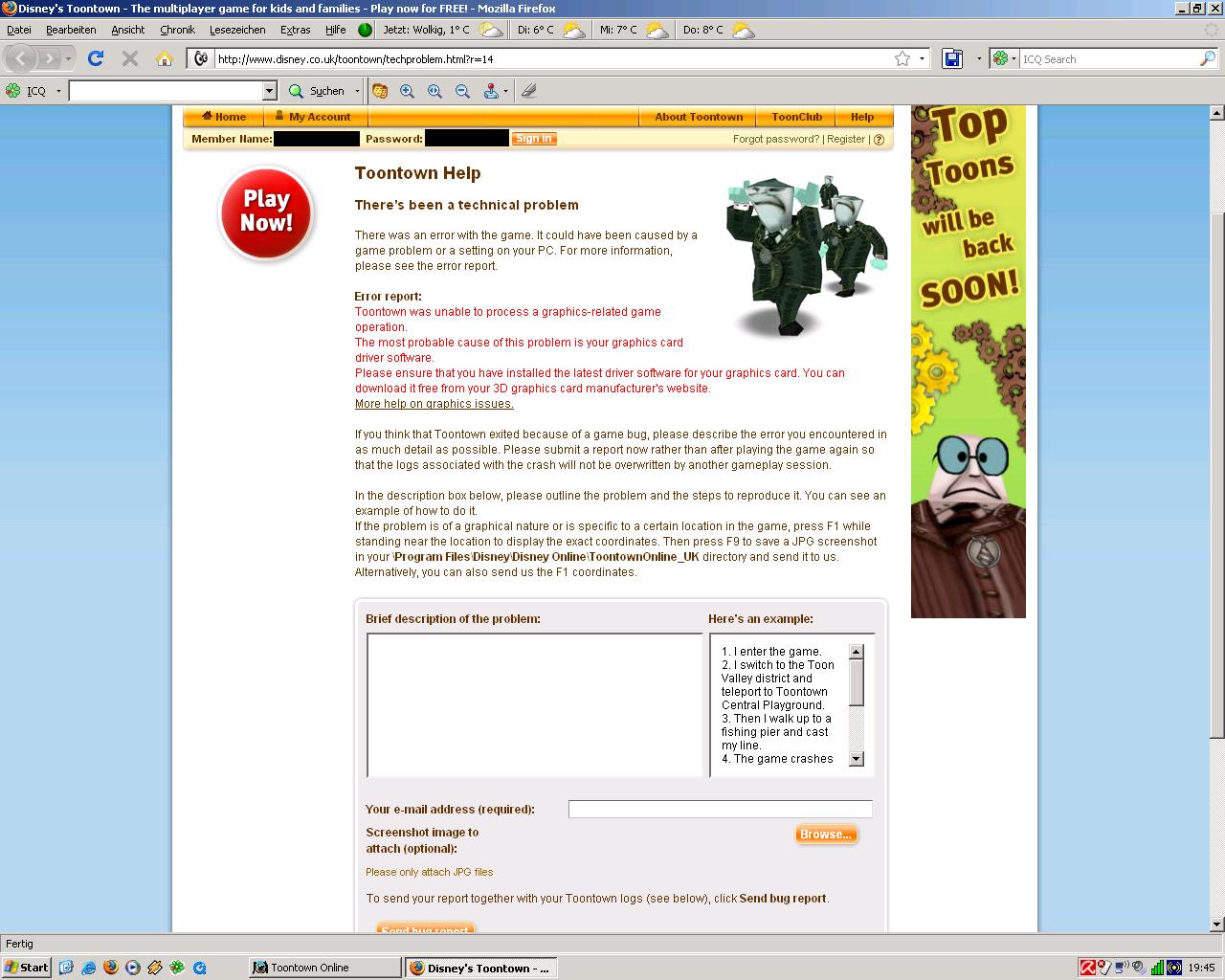Click the orange Sign in button
Viewport: 1225px width, 980px height.
pyautogui.click(x=533, y=139)
